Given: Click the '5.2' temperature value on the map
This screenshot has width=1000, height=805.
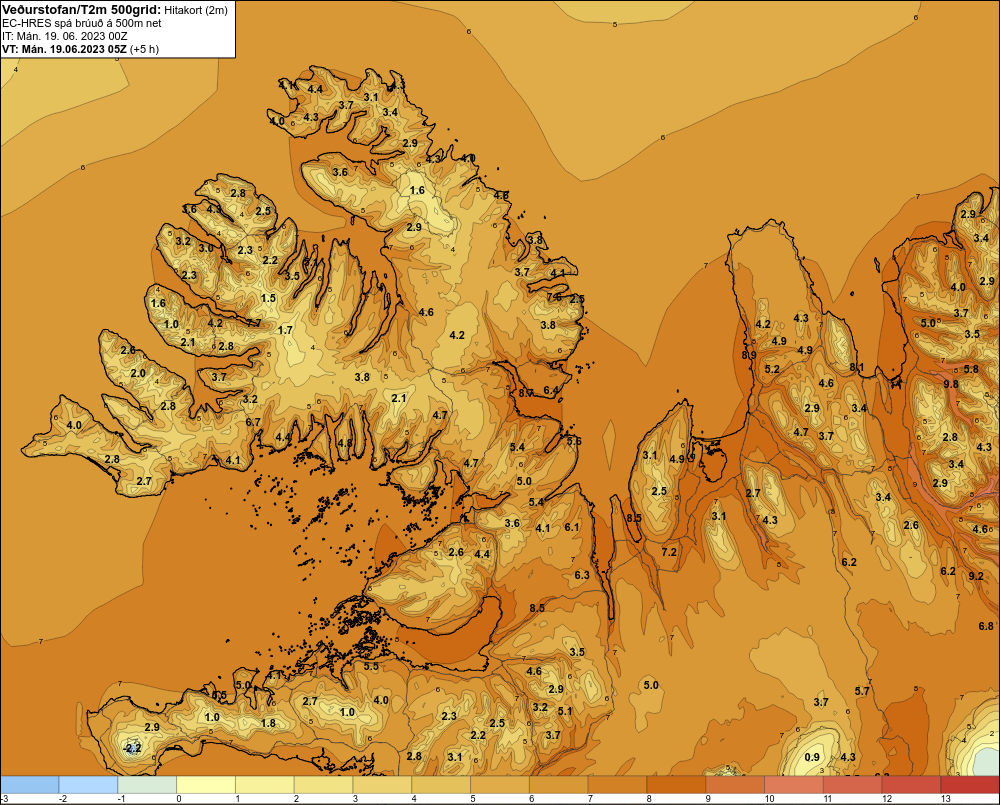Looking at the screenshot, I should pyautogui.click(x=772, y=369).
